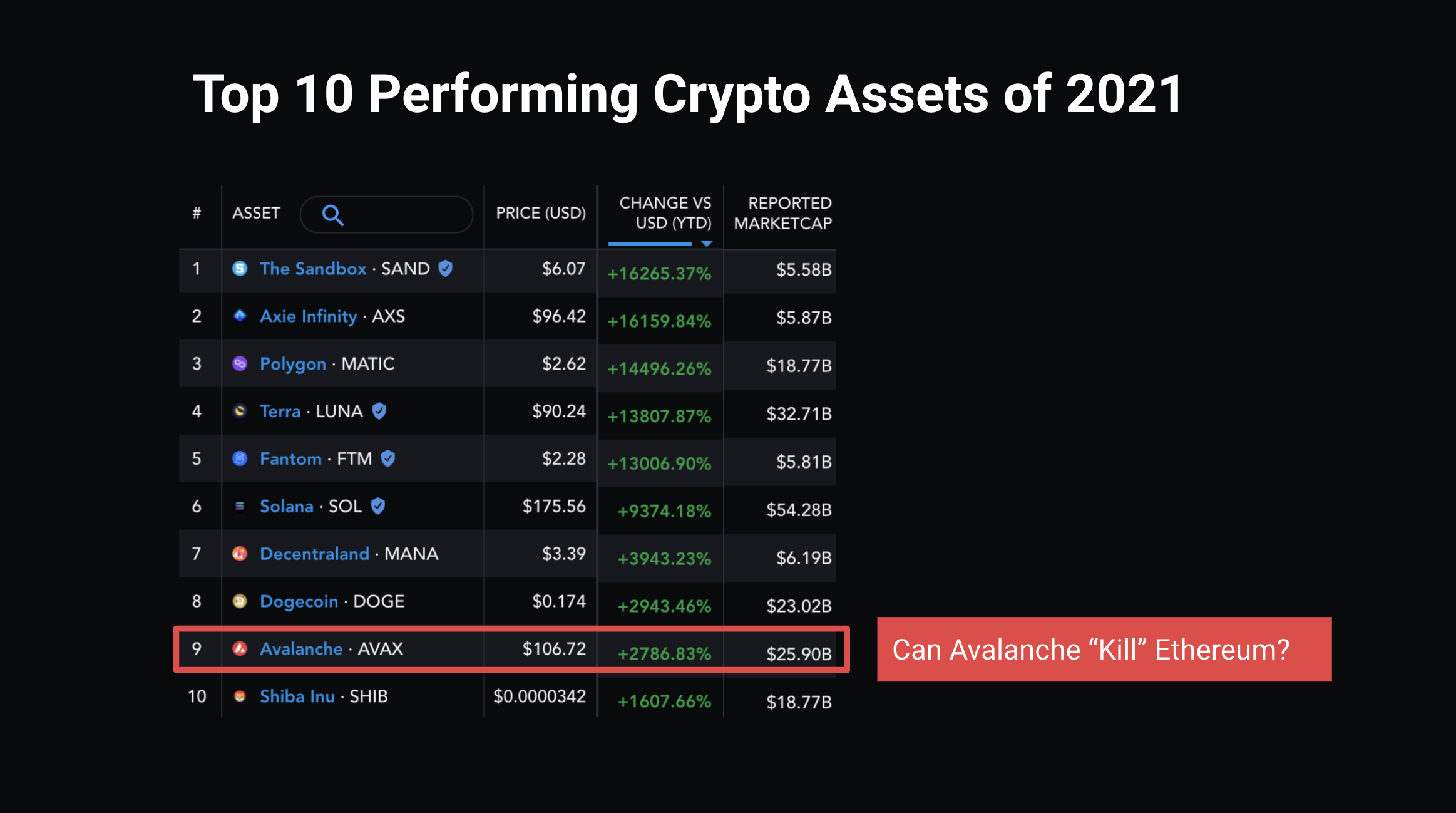Click the green +16265.37% change value
This screenshot has height=813, width=1456.
pos(659,273)
